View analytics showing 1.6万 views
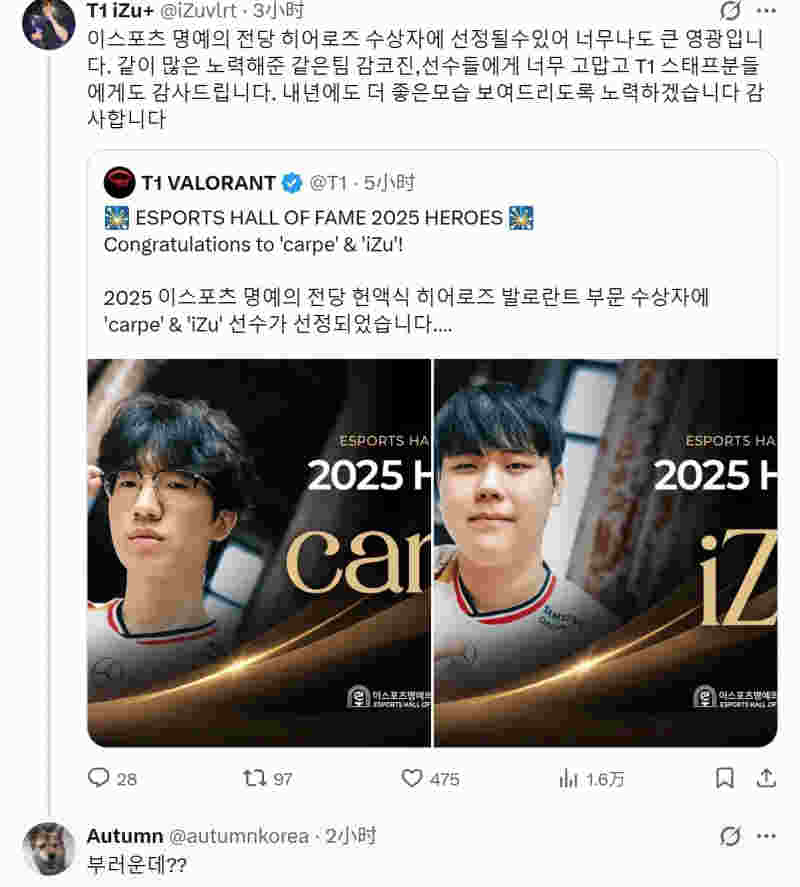This screenshot has width=800, height=887. click(x=591, y=779)
